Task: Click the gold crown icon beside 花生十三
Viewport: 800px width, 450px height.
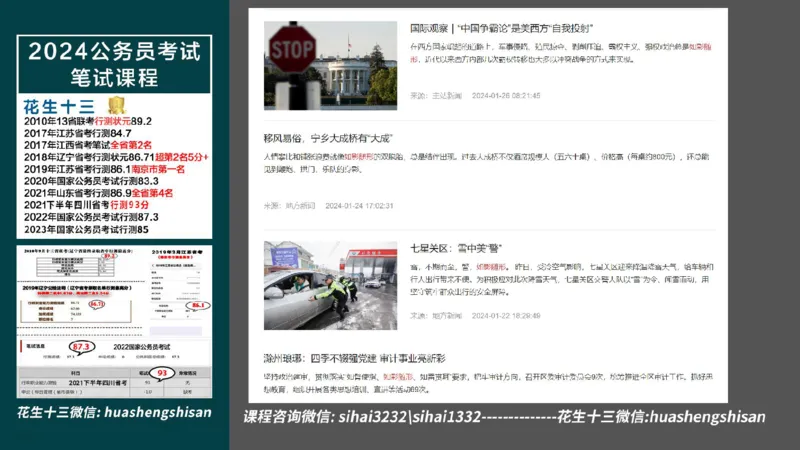Action: point(116,105)
